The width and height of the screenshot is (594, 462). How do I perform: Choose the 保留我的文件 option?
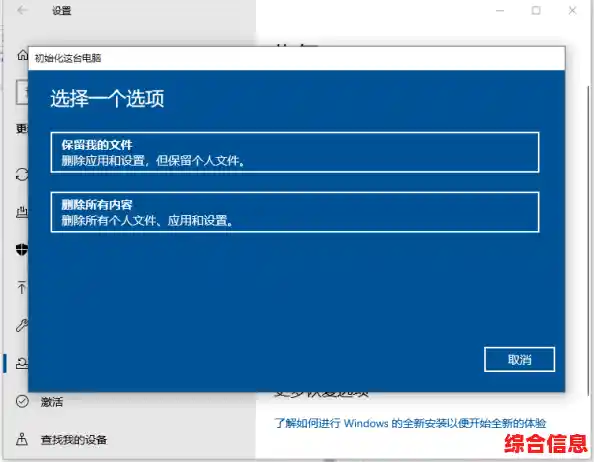(x=295, y=152)
